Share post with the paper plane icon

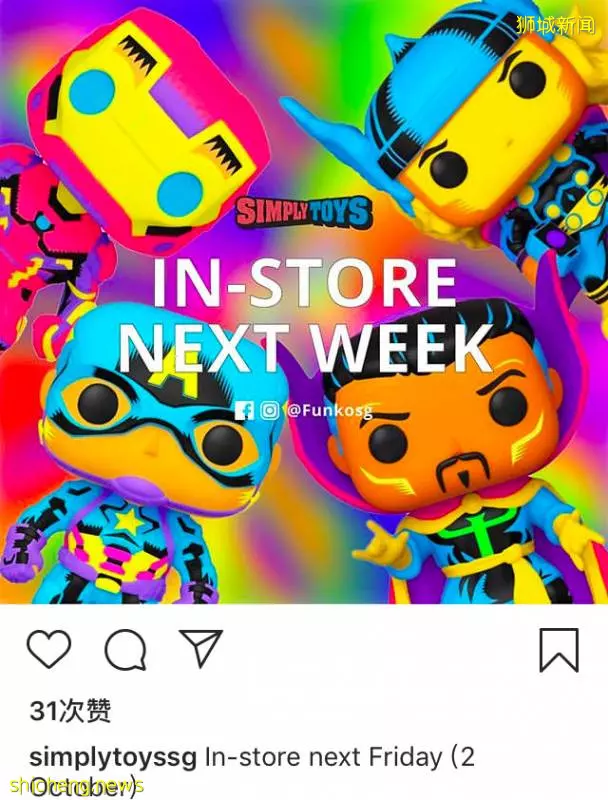(x=201, y=648)
